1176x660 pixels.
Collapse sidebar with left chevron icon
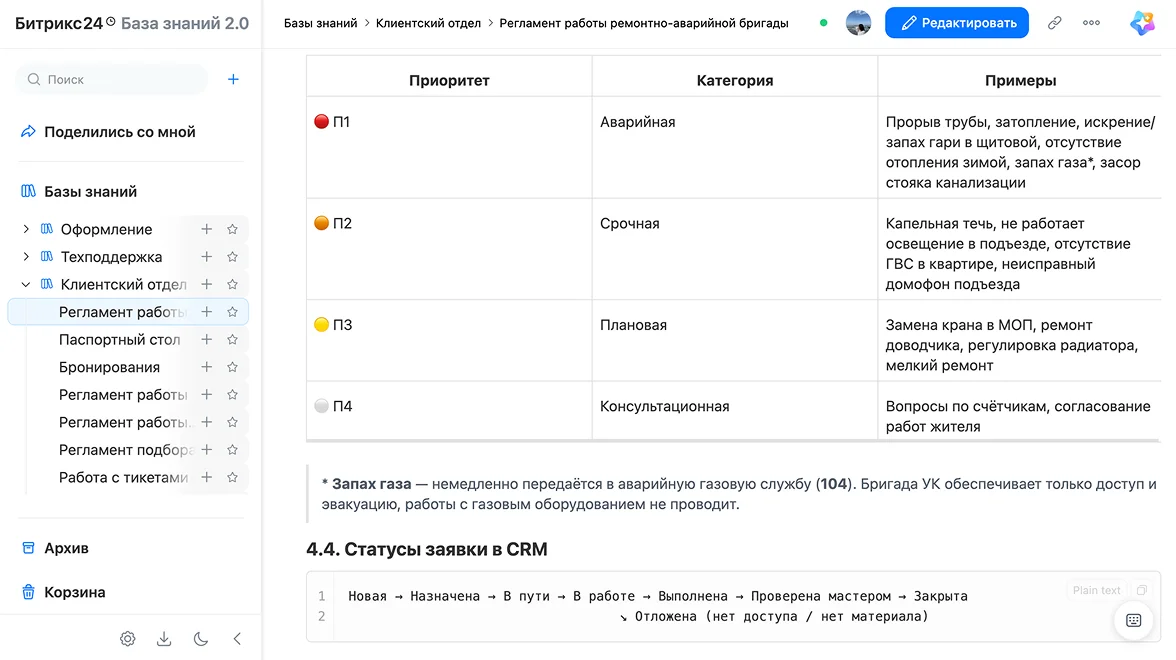[237, 639]
